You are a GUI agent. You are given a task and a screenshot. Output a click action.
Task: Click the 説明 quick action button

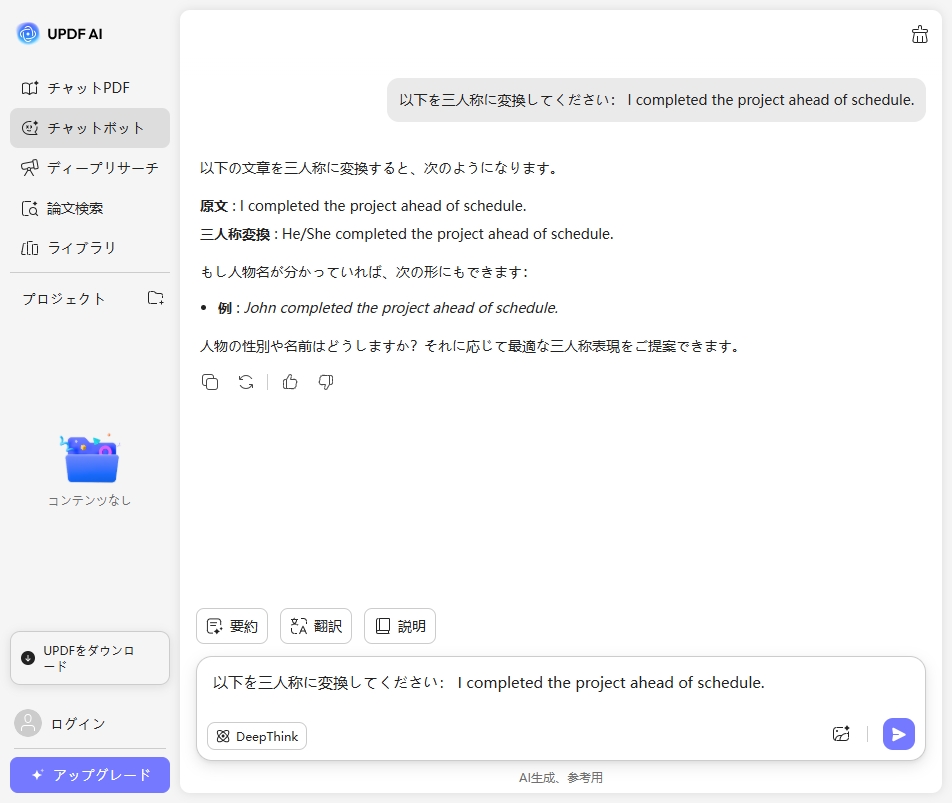pos(400,626)
